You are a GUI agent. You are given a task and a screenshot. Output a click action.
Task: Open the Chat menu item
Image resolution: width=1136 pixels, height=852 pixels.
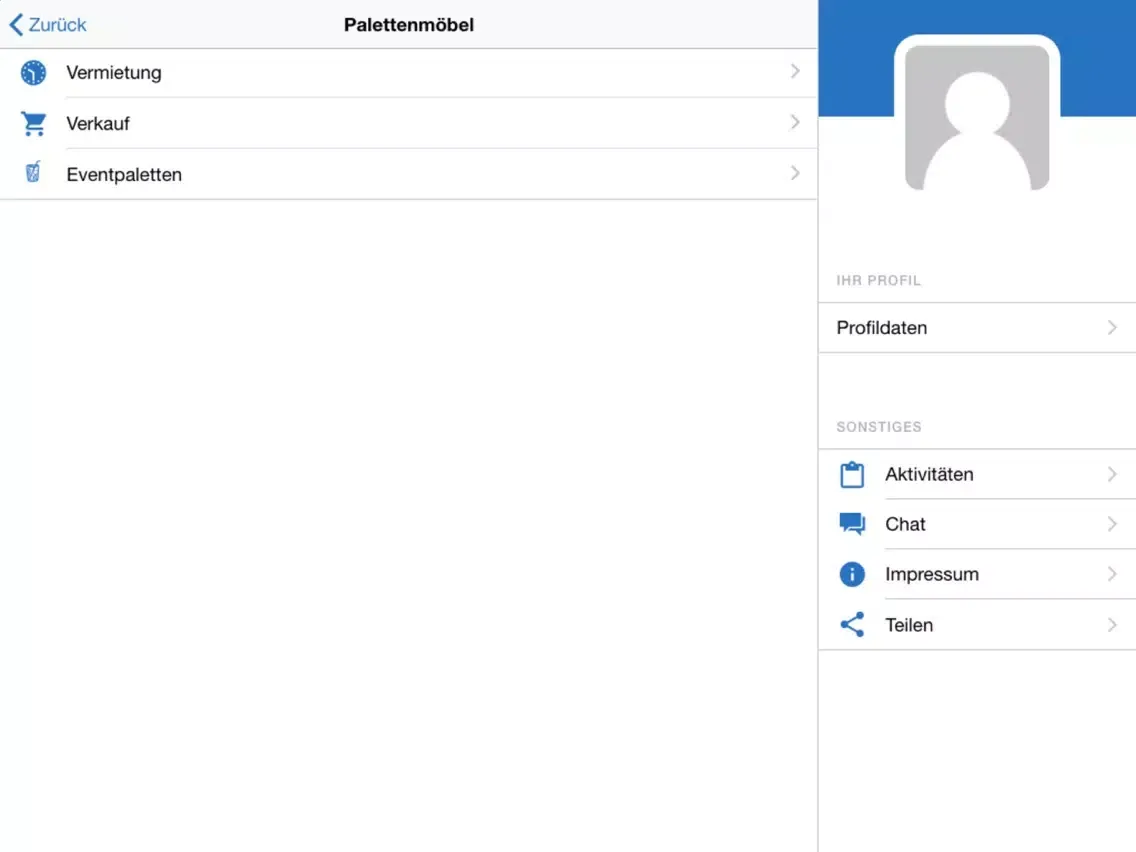point(977,524)
